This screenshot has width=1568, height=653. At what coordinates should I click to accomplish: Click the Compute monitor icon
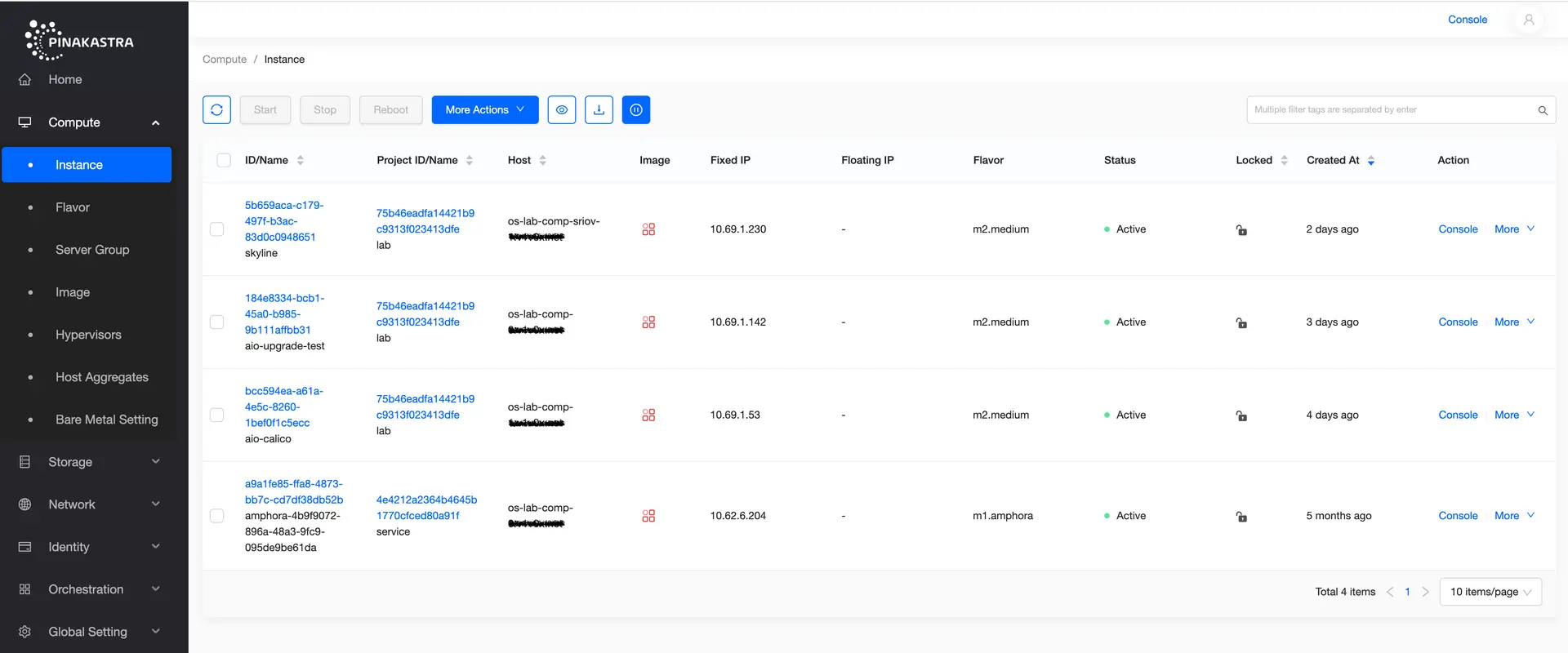pyautogui.click(x=25, y=122)
